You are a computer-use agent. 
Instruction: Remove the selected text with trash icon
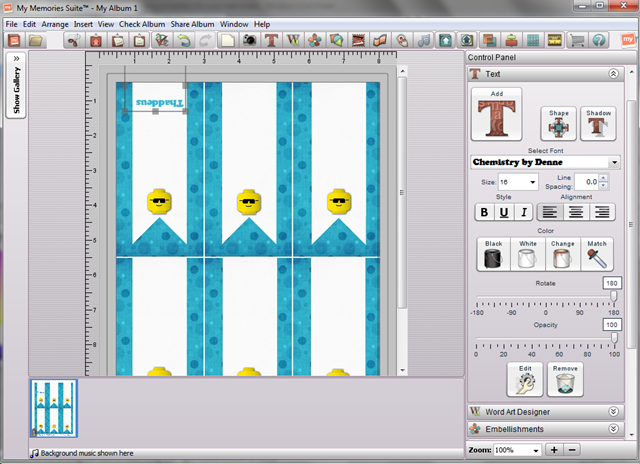pos(564,380)
